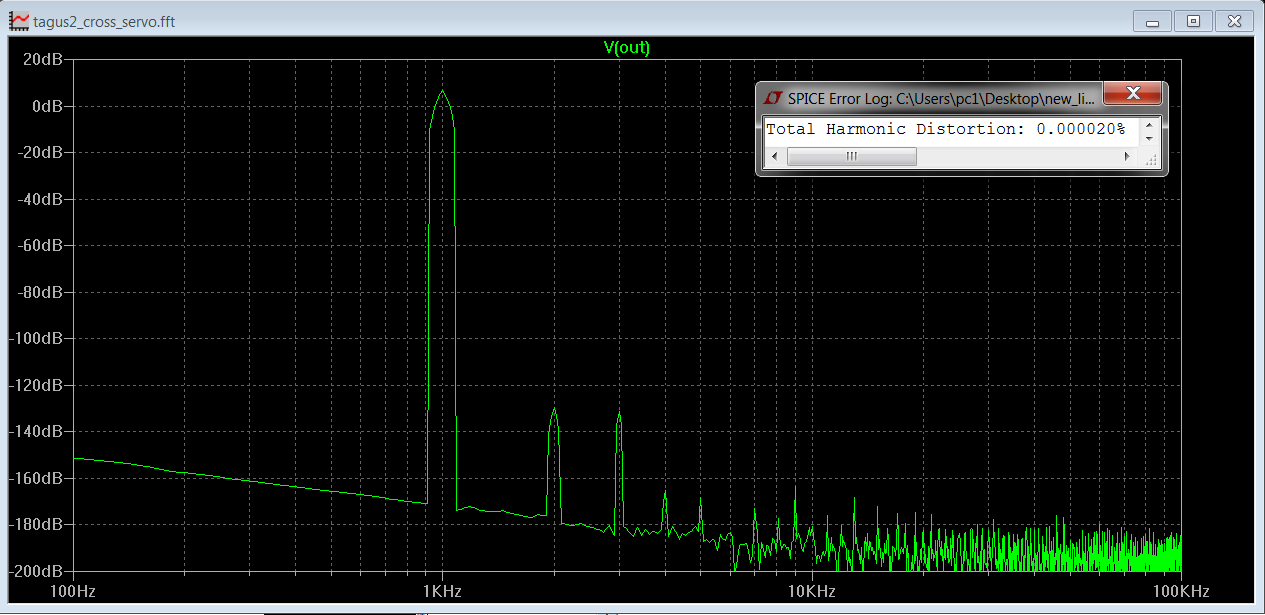Click the -40dB axis label

click(41, 199)
